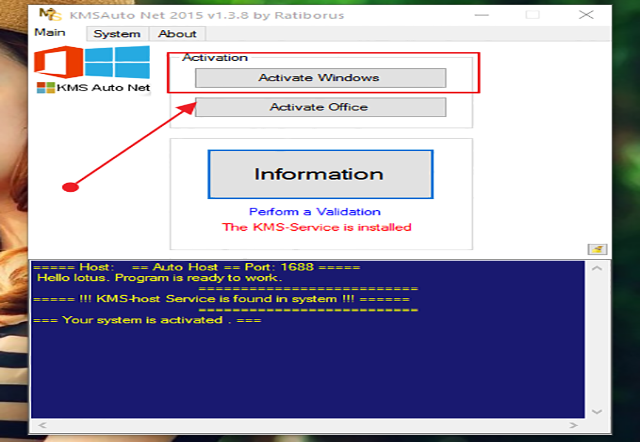Switch to the Main tab
This screenshot has width=640, height=442.
(50, 32)
